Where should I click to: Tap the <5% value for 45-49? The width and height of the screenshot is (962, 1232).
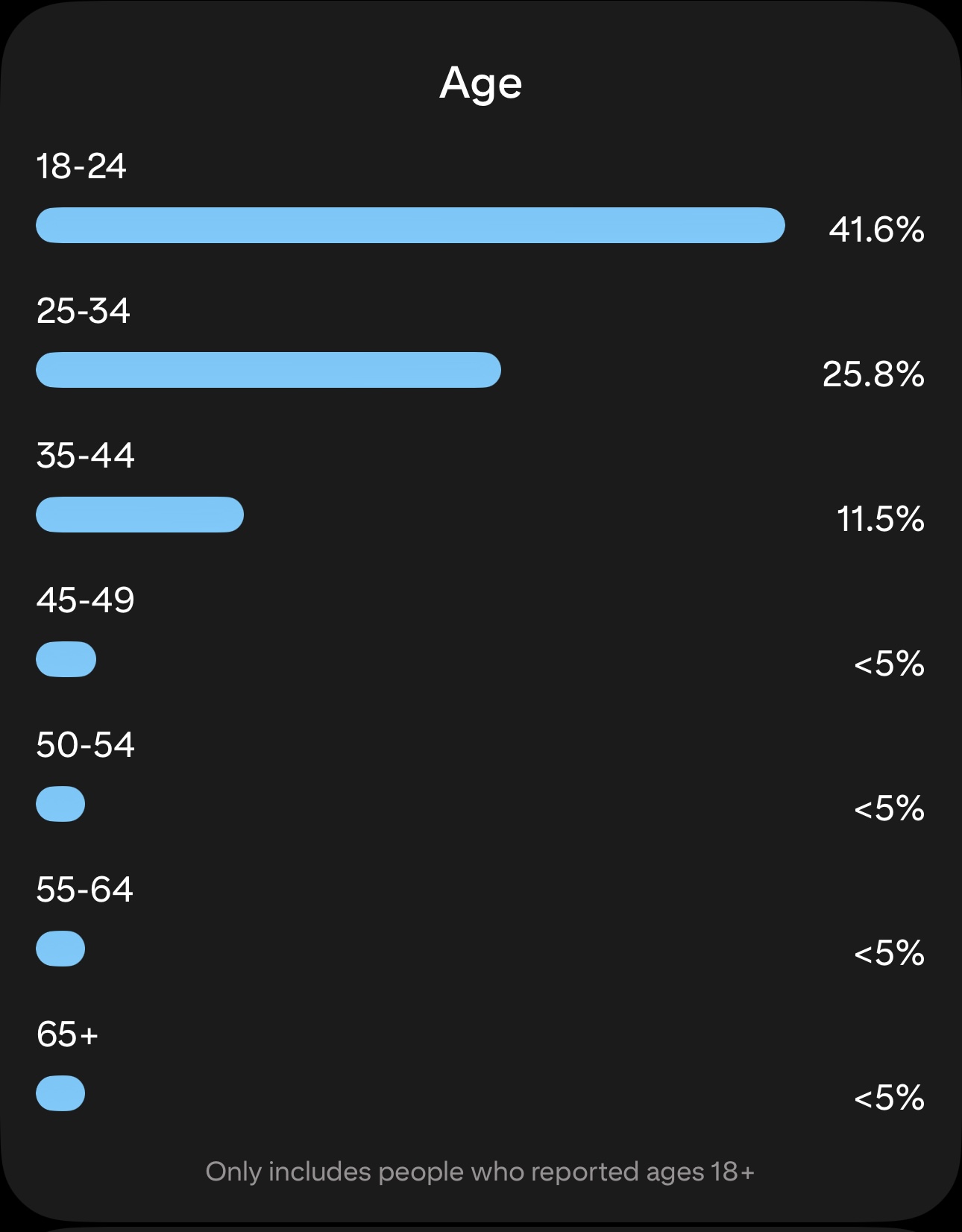click(889, 664)
